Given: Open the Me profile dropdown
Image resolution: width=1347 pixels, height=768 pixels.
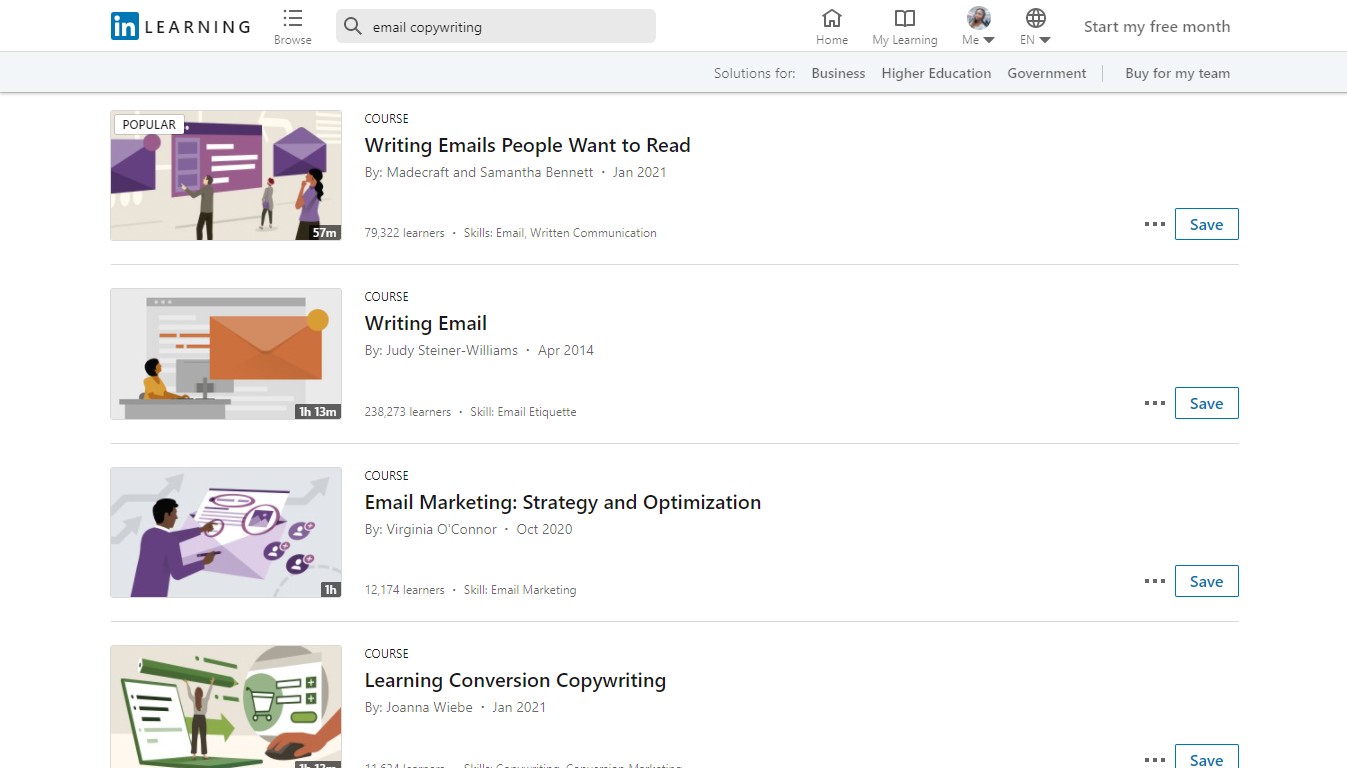Looking at the screenshot, I should click(x=977, y=25).
